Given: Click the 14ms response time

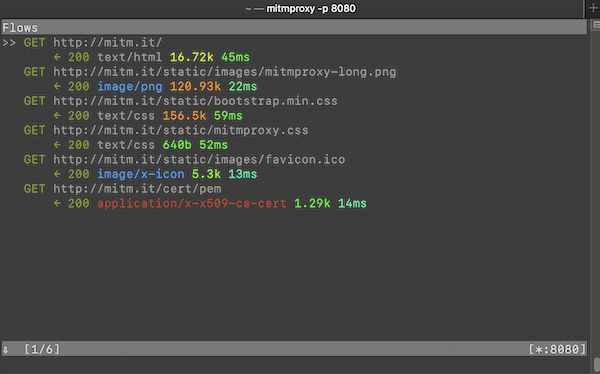Looking at the screenshot, I should tap(352, 203).
